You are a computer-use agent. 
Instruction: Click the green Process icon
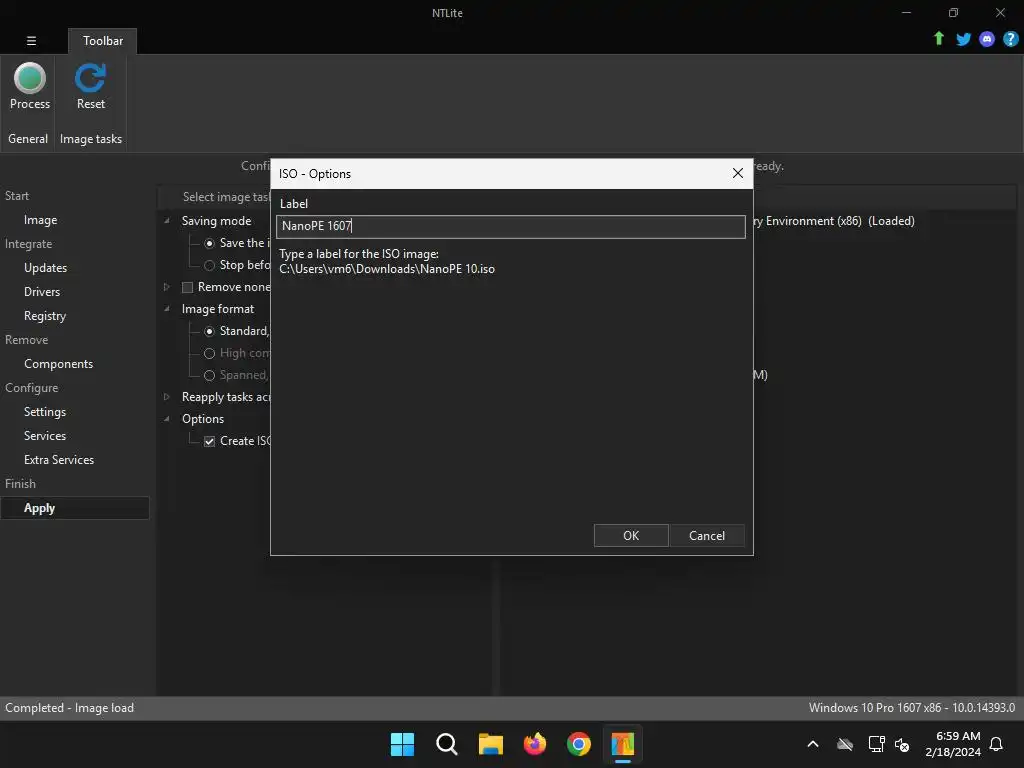click(30, 78)
